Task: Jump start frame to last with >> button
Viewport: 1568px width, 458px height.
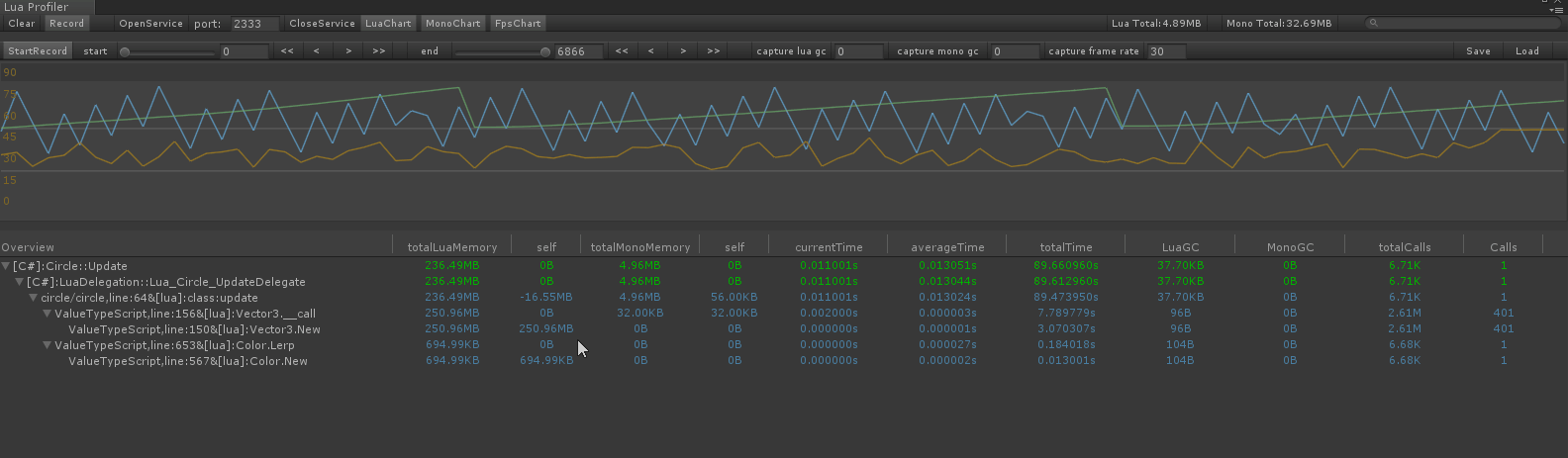Action: click(379, 50)
